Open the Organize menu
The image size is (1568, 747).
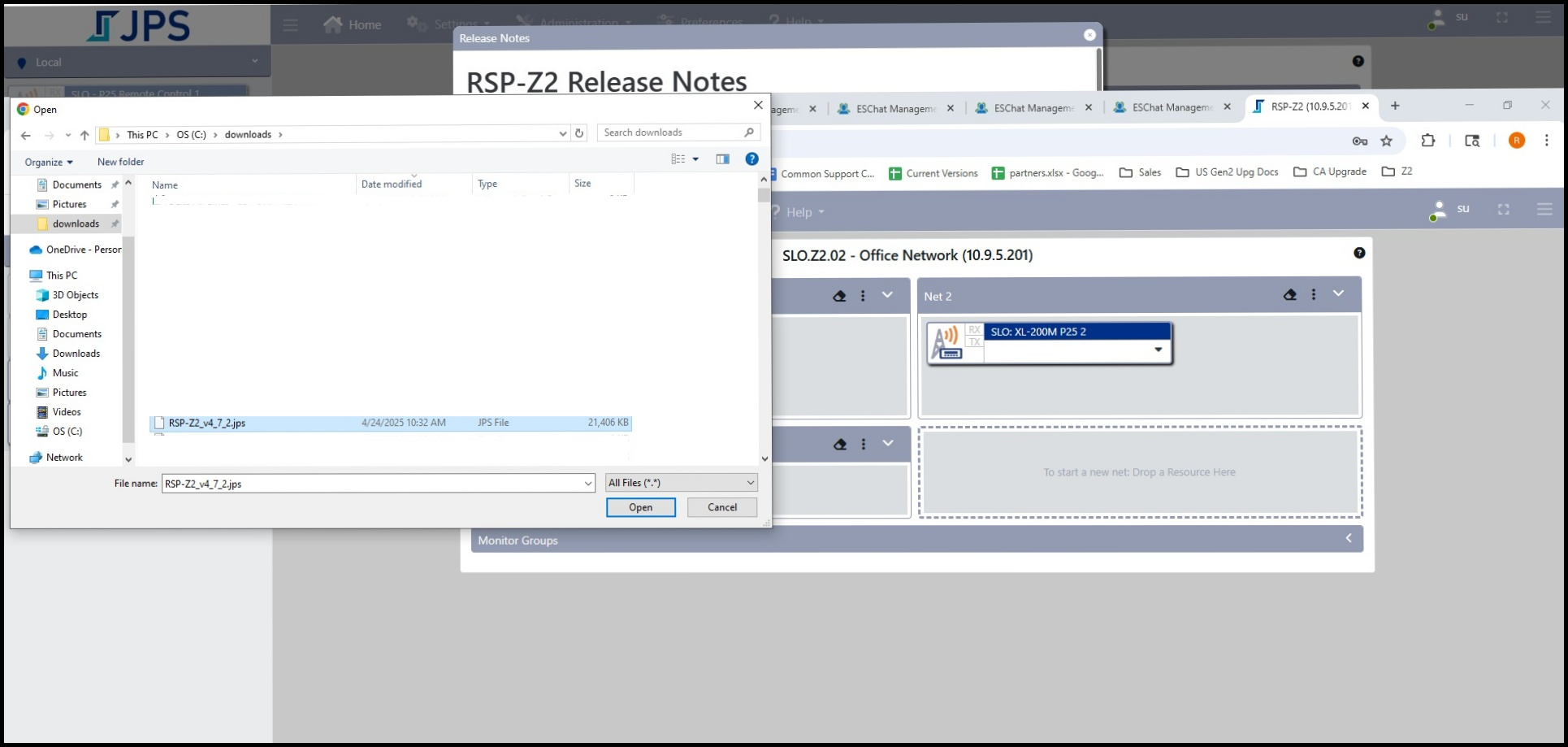click(x=49, y=163)
